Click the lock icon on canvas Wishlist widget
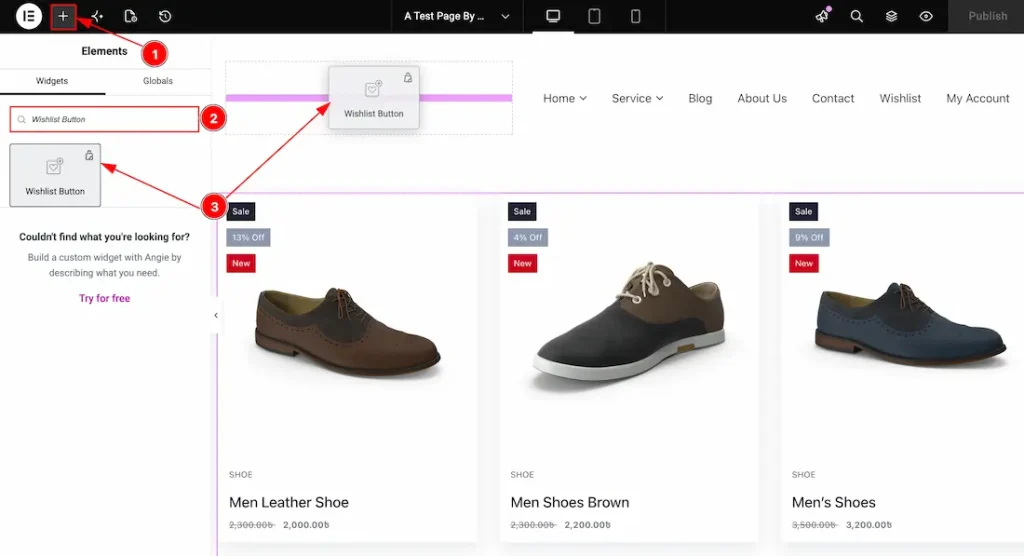The image size is (1024, 556). click(x=408, y=78)
